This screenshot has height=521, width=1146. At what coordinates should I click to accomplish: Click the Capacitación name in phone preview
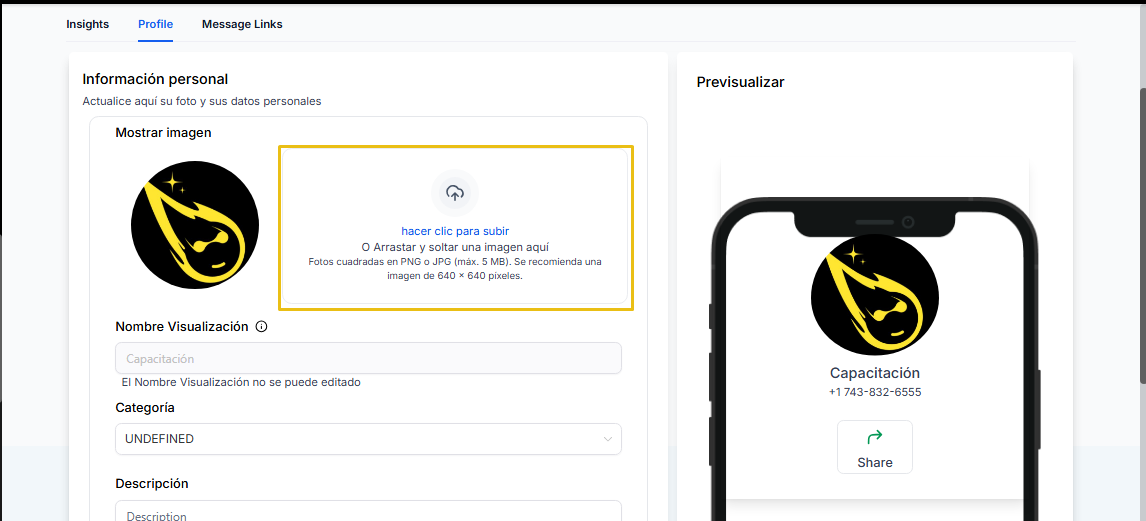pos(875,373)
